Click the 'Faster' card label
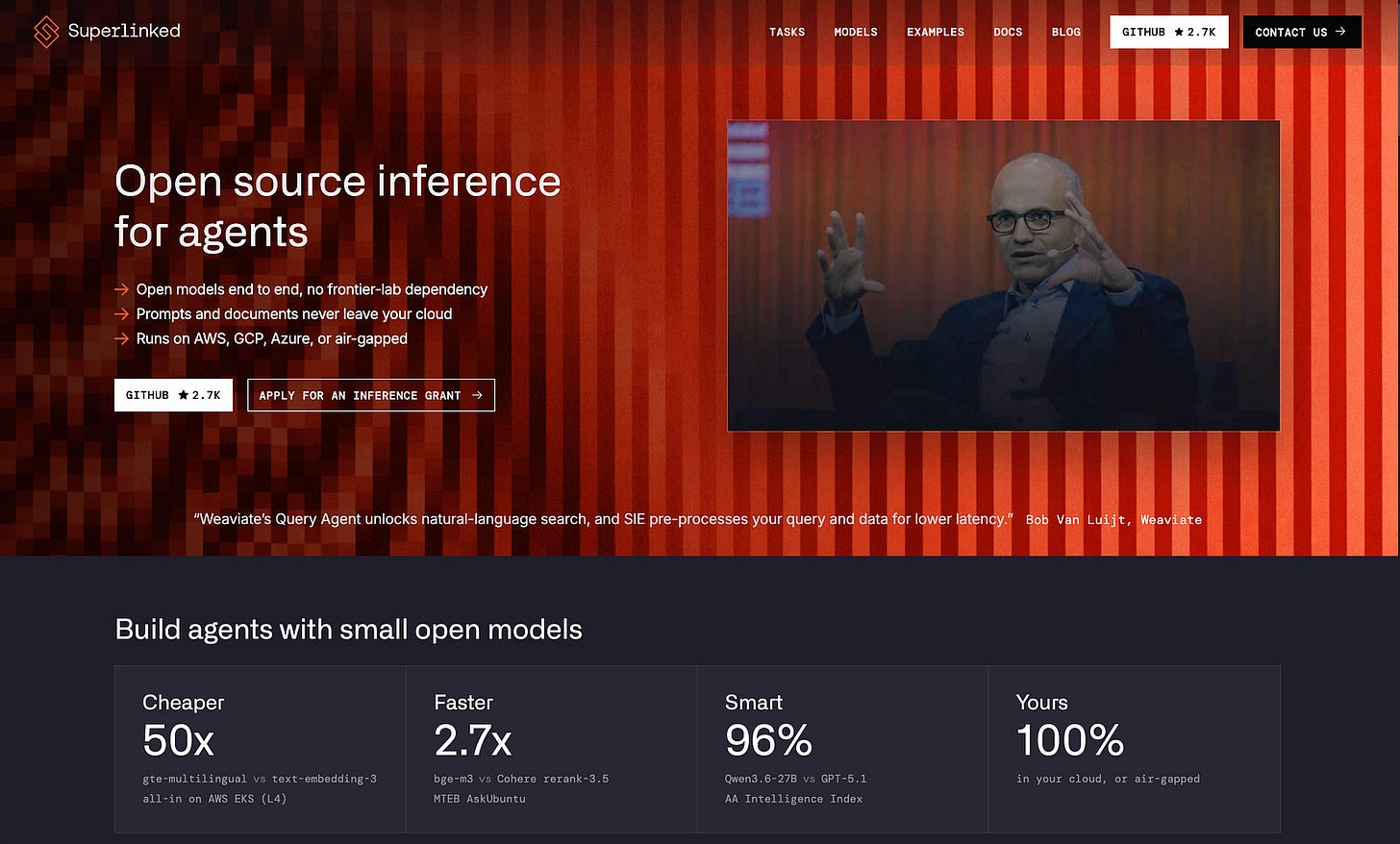Image resolution: width=1400 pixels, height=844 pixels. (x=463, y=703)
